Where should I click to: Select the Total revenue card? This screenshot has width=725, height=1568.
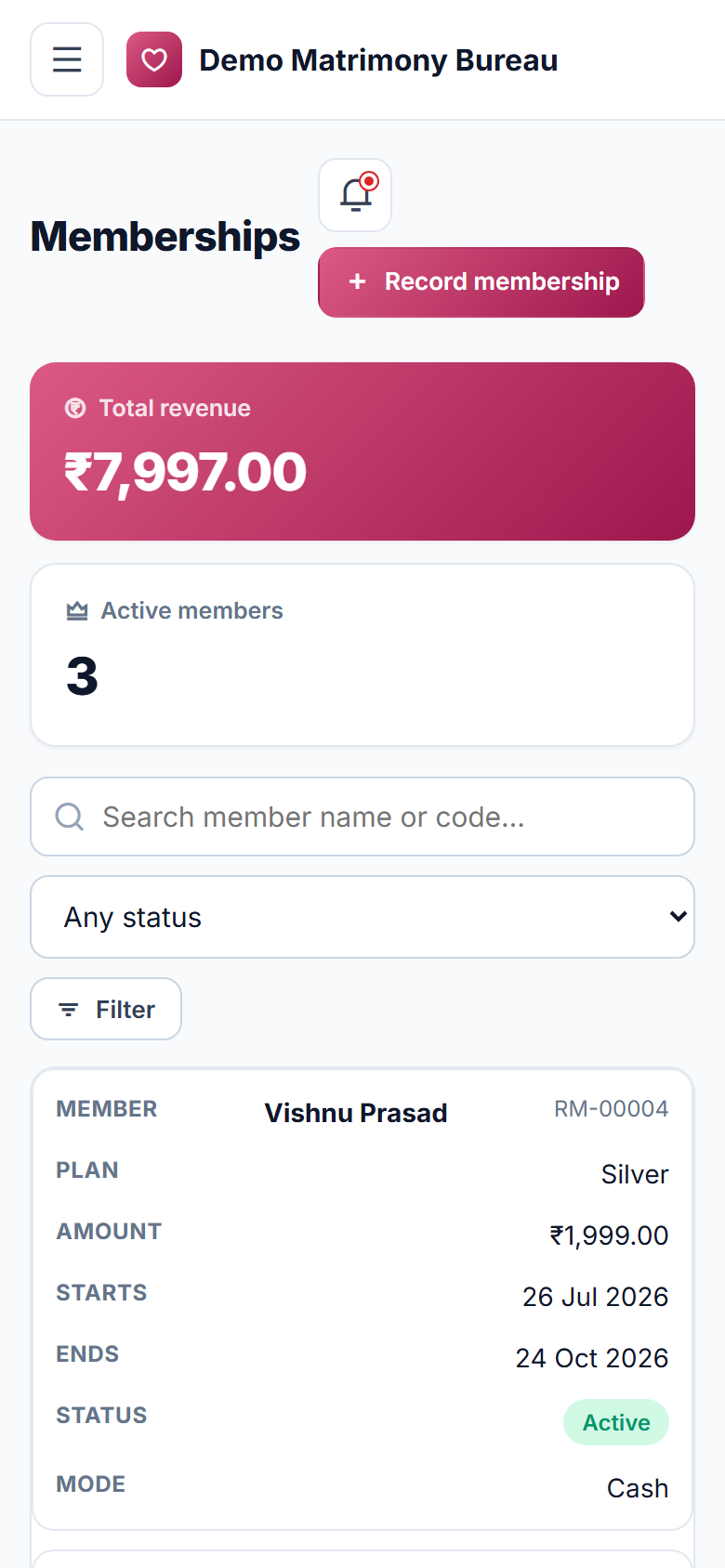tap(362, 451)
